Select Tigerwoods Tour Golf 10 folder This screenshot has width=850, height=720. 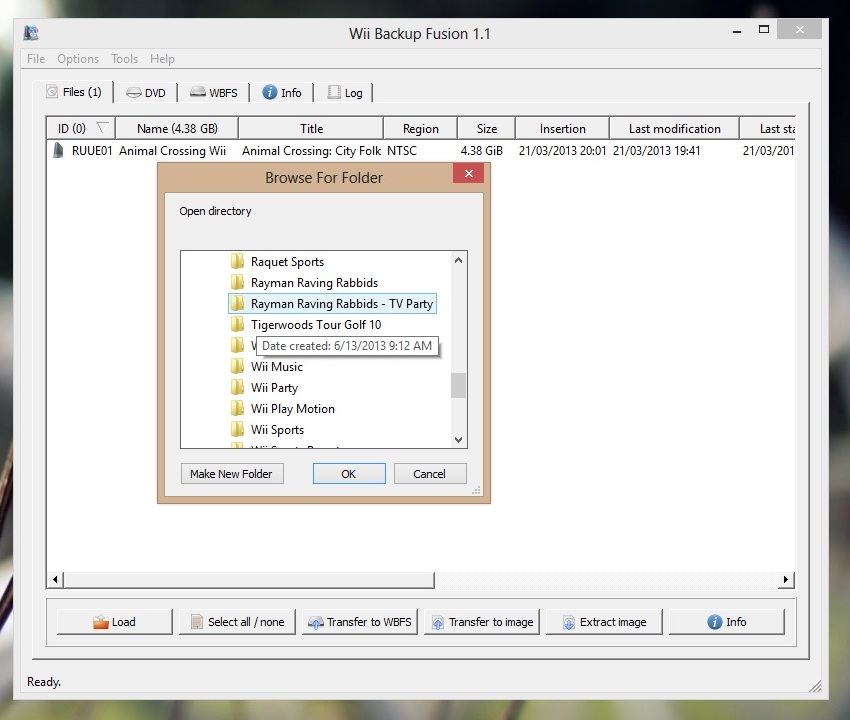click(x=316, y=325)
